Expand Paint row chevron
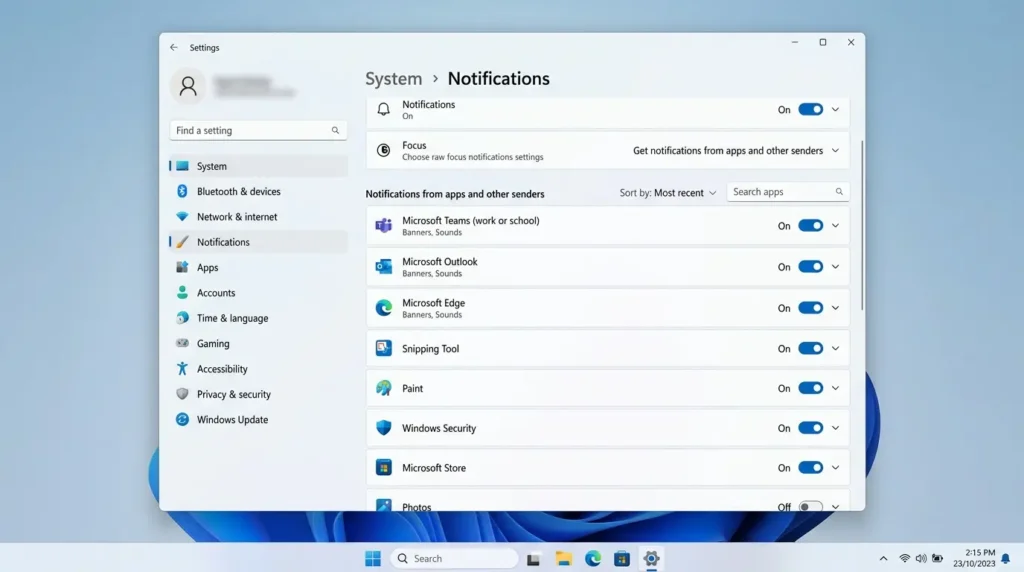Viewport: 1024px width, 572px height. click(835, 388)
